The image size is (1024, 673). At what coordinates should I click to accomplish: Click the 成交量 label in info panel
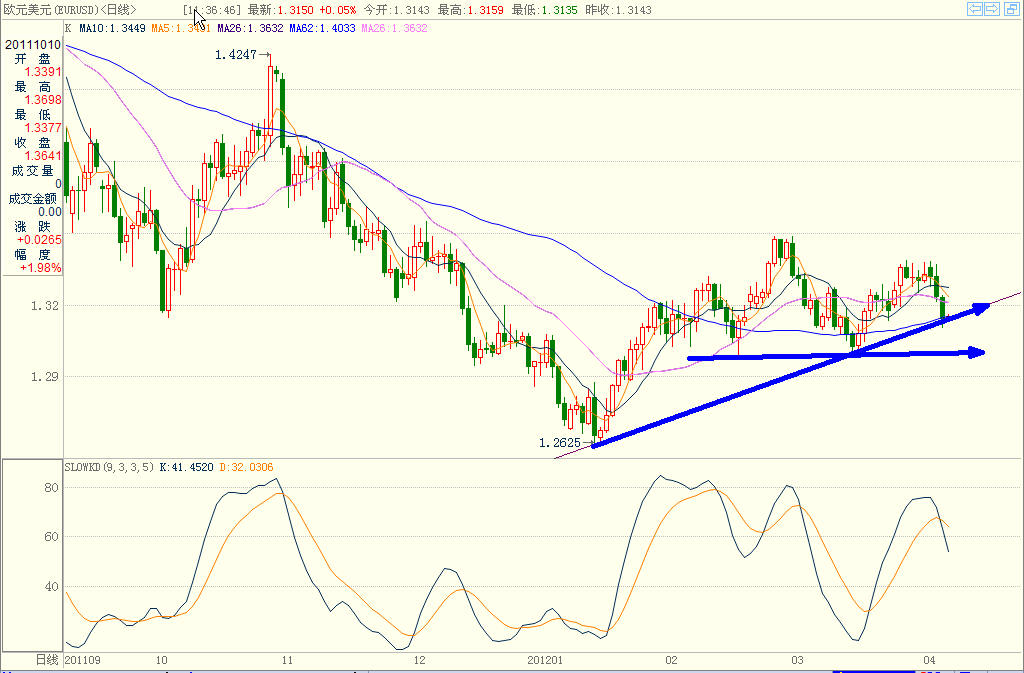(x=32, y=170)
